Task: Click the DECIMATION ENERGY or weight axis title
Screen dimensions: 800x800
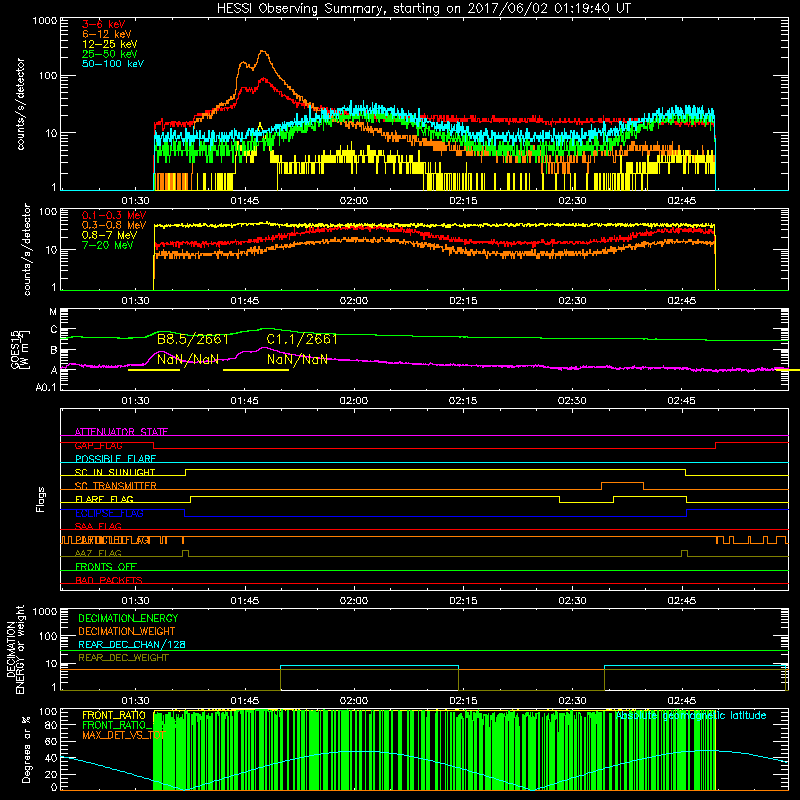Action: pos(15,650)
